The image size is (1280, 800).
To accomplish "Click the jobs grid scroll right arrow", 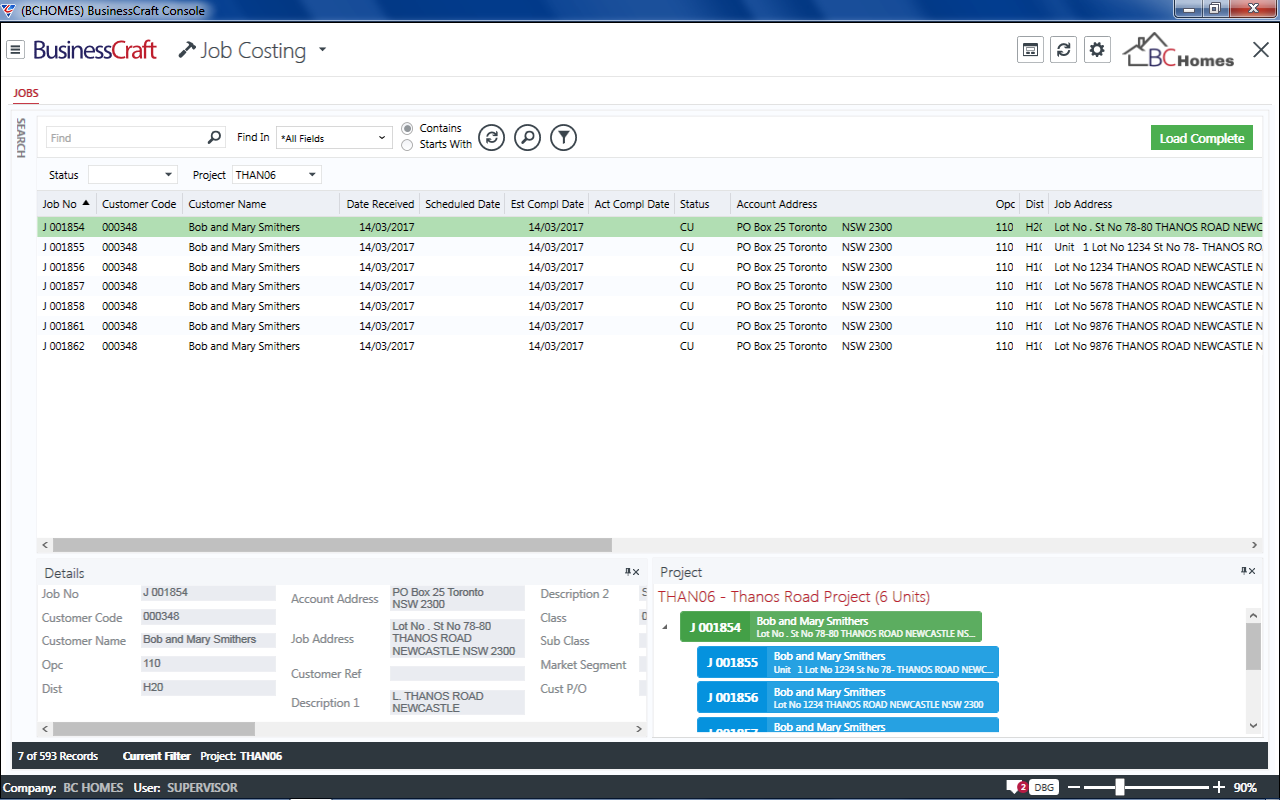I will (1256, 545).
